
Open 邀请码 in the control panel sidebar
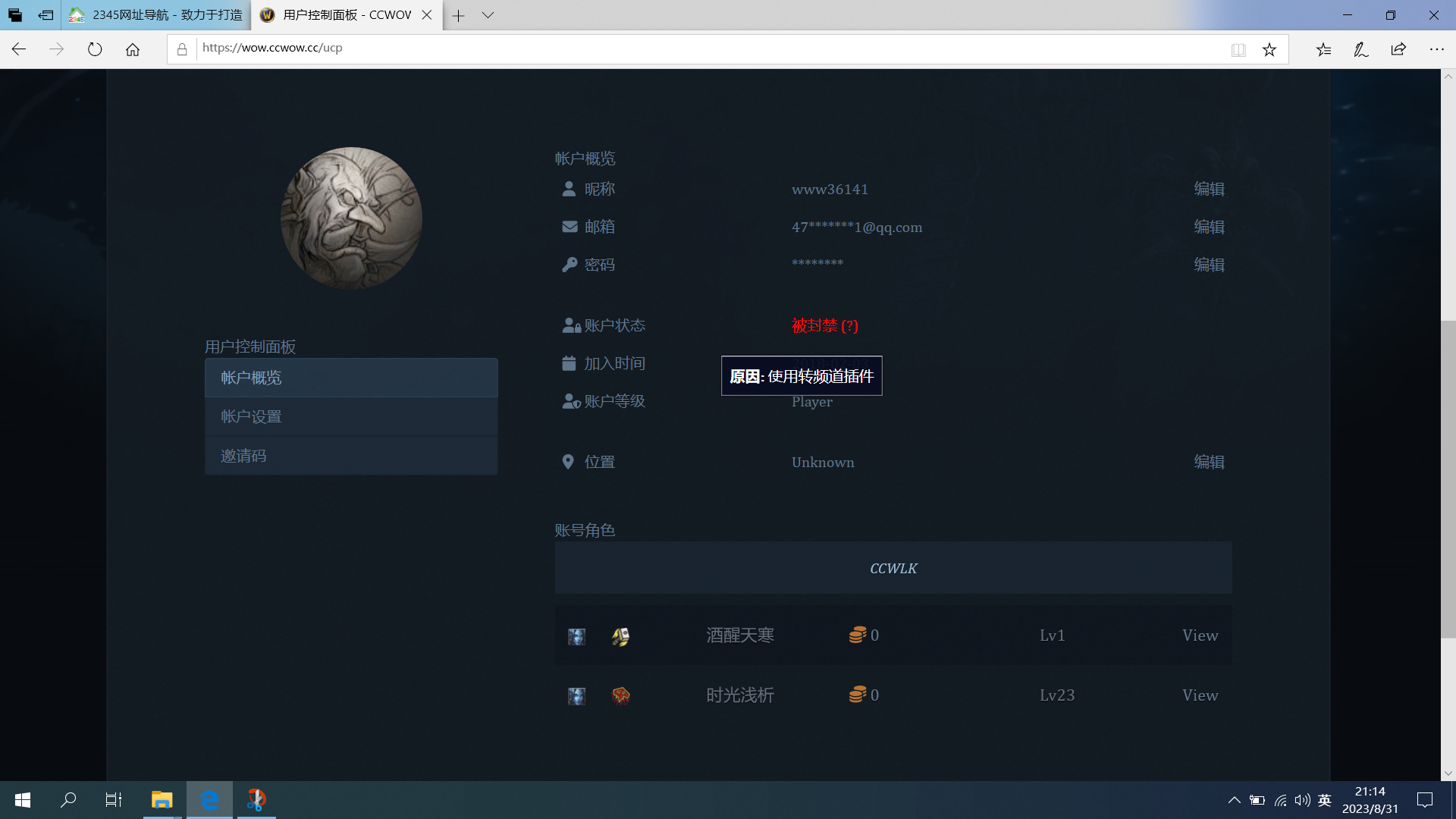[x=244, y=455]
